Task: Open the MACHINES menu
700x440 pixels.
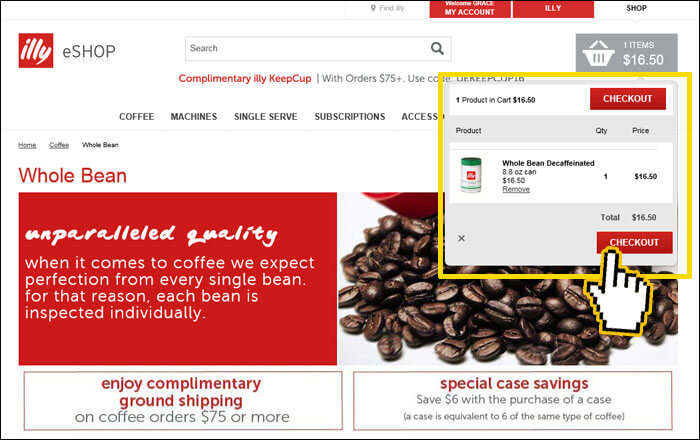Action: (x=194, y=116)
